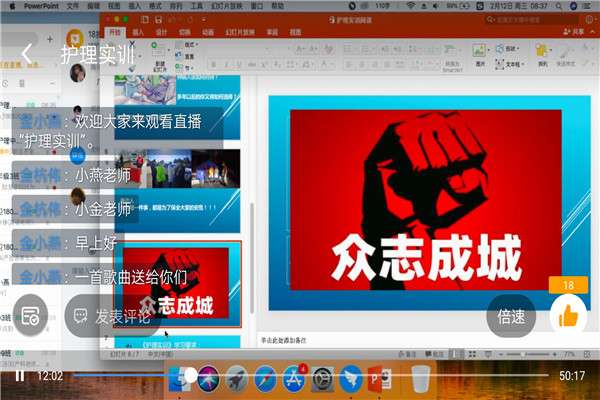Switch to the 动画 animations tab
The height and width of the screenshot is (400, 600).
coord(208,32)
